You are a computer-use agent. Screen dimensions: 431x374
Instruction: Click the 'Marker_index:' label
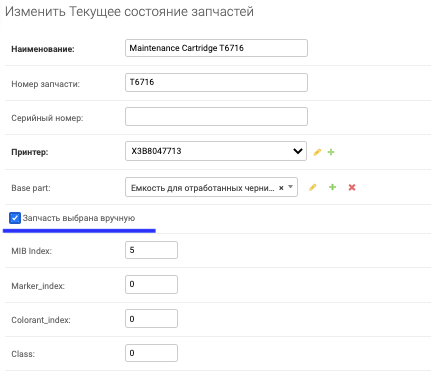coord(38,286)
